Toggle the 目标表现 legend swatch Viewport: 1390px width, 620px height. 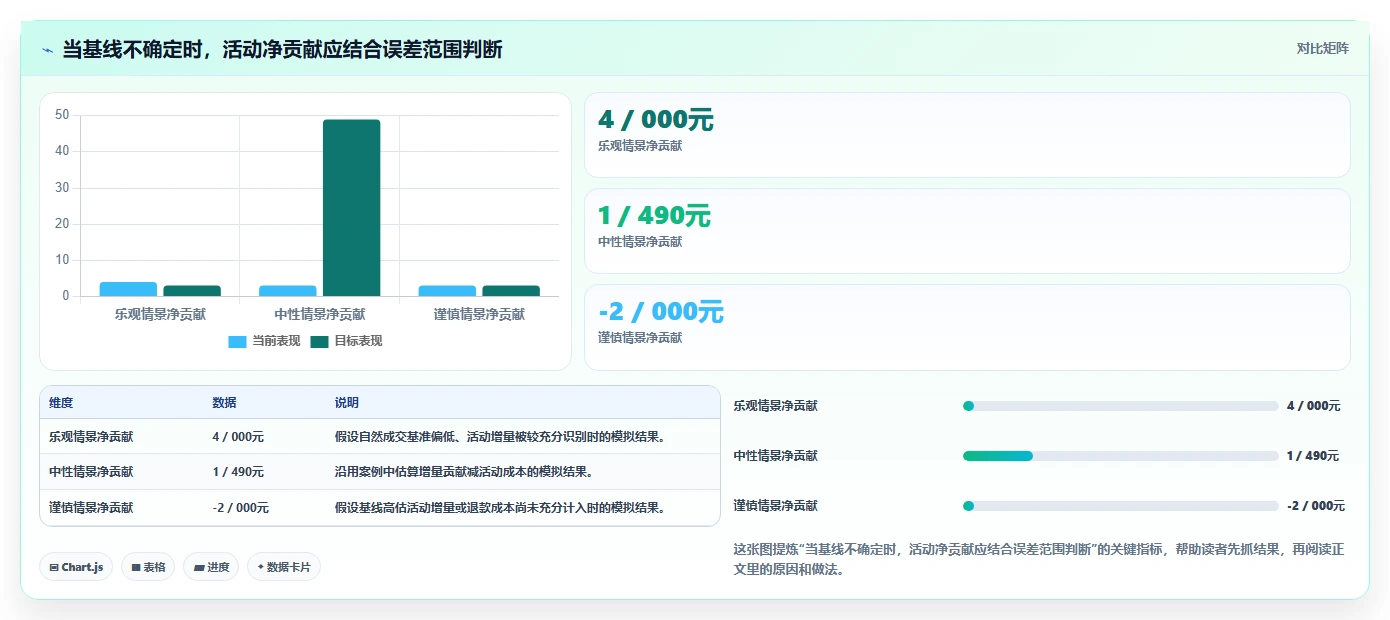click(x=319, y=341)
